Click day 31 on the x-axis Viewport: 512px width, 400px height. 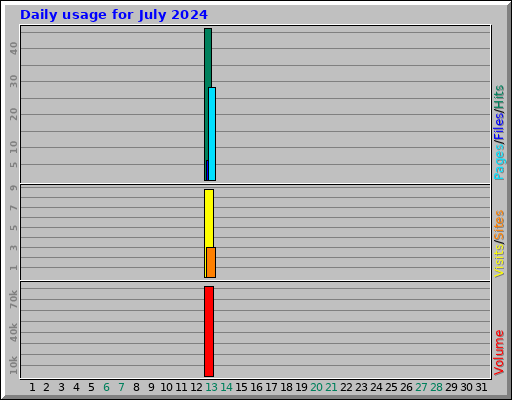(481, 387)
